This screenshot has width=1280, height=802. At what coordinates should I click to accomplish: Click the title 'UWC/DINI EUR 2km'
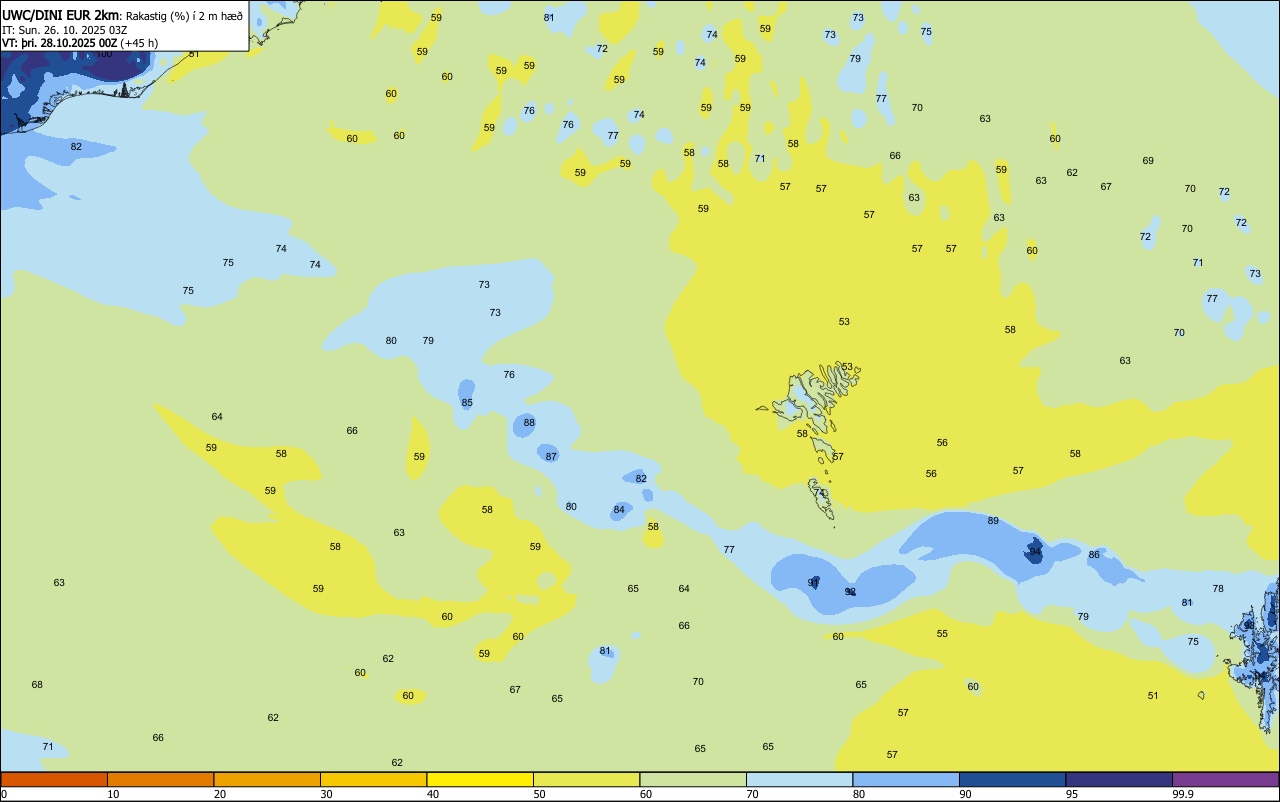pyautogui.click(x=60, y=15)
